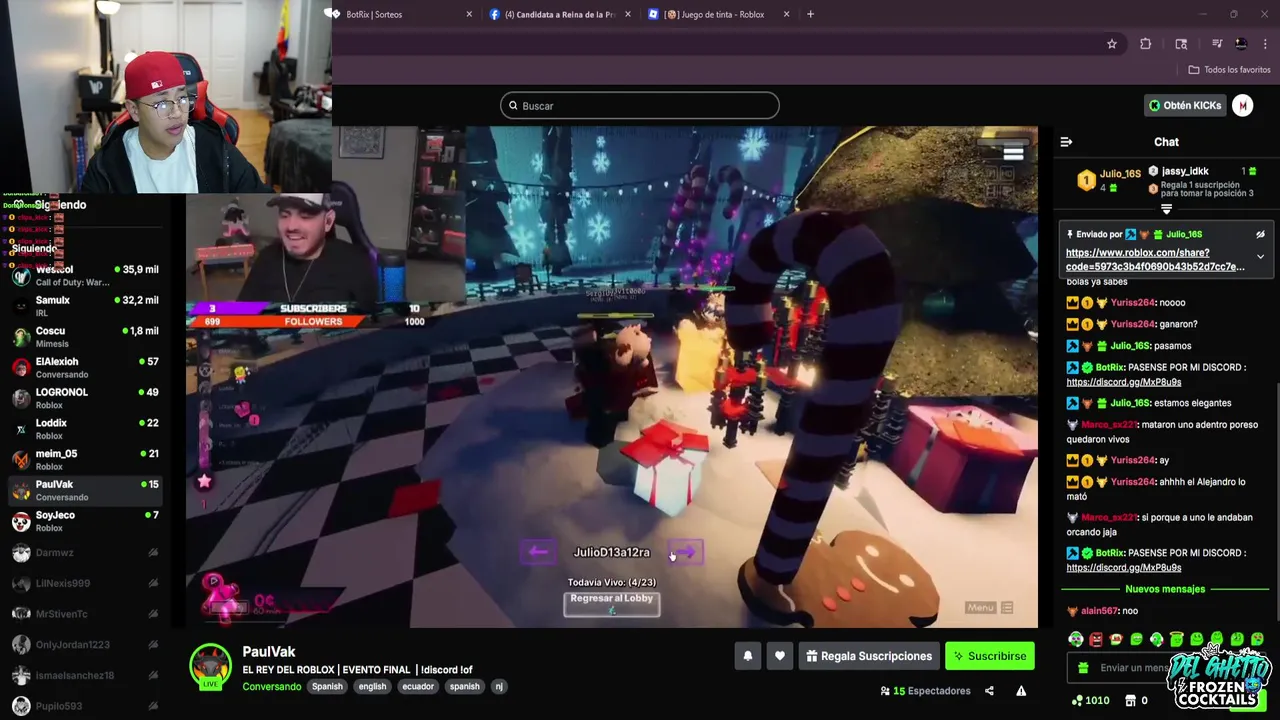Pick the headphones green emote
1280x720 pixels.
click(1156, 639)
